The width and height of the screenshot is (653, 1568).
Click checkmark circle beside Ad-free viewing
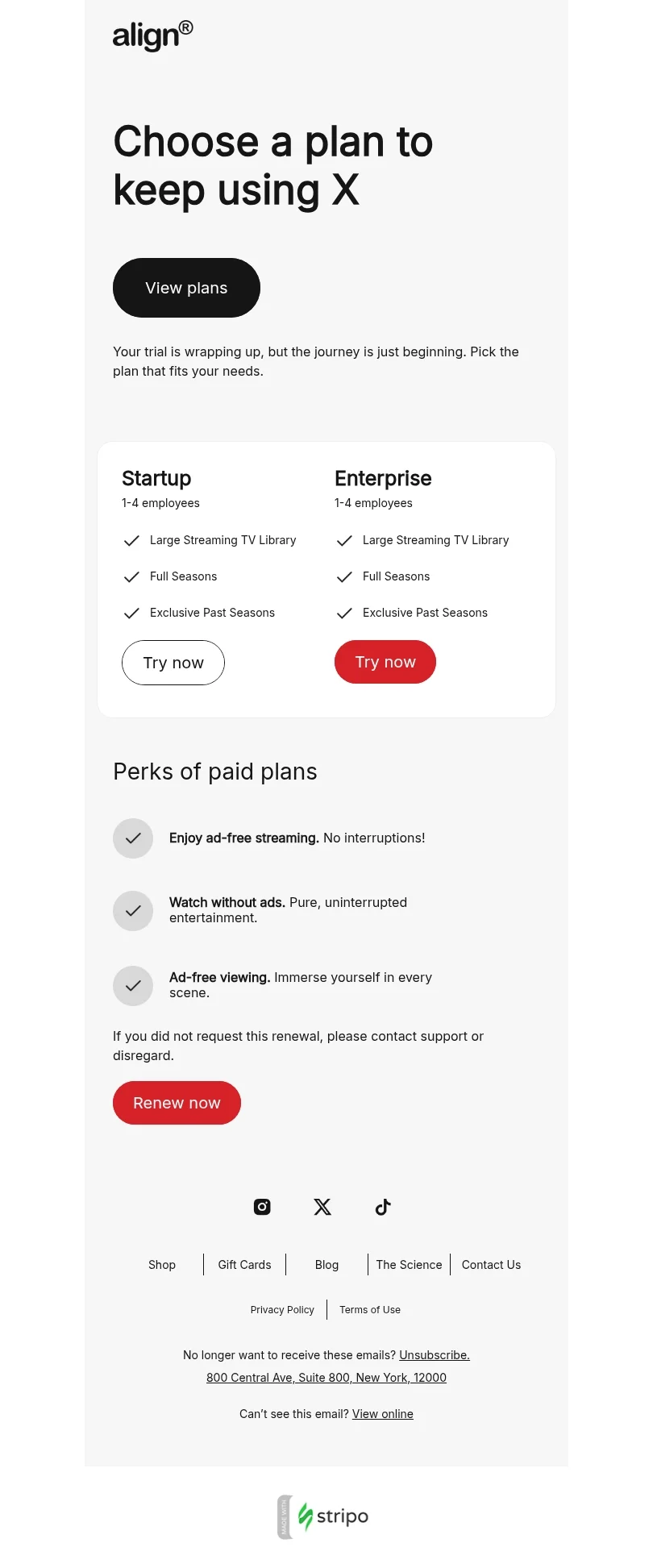coord(133,986)
